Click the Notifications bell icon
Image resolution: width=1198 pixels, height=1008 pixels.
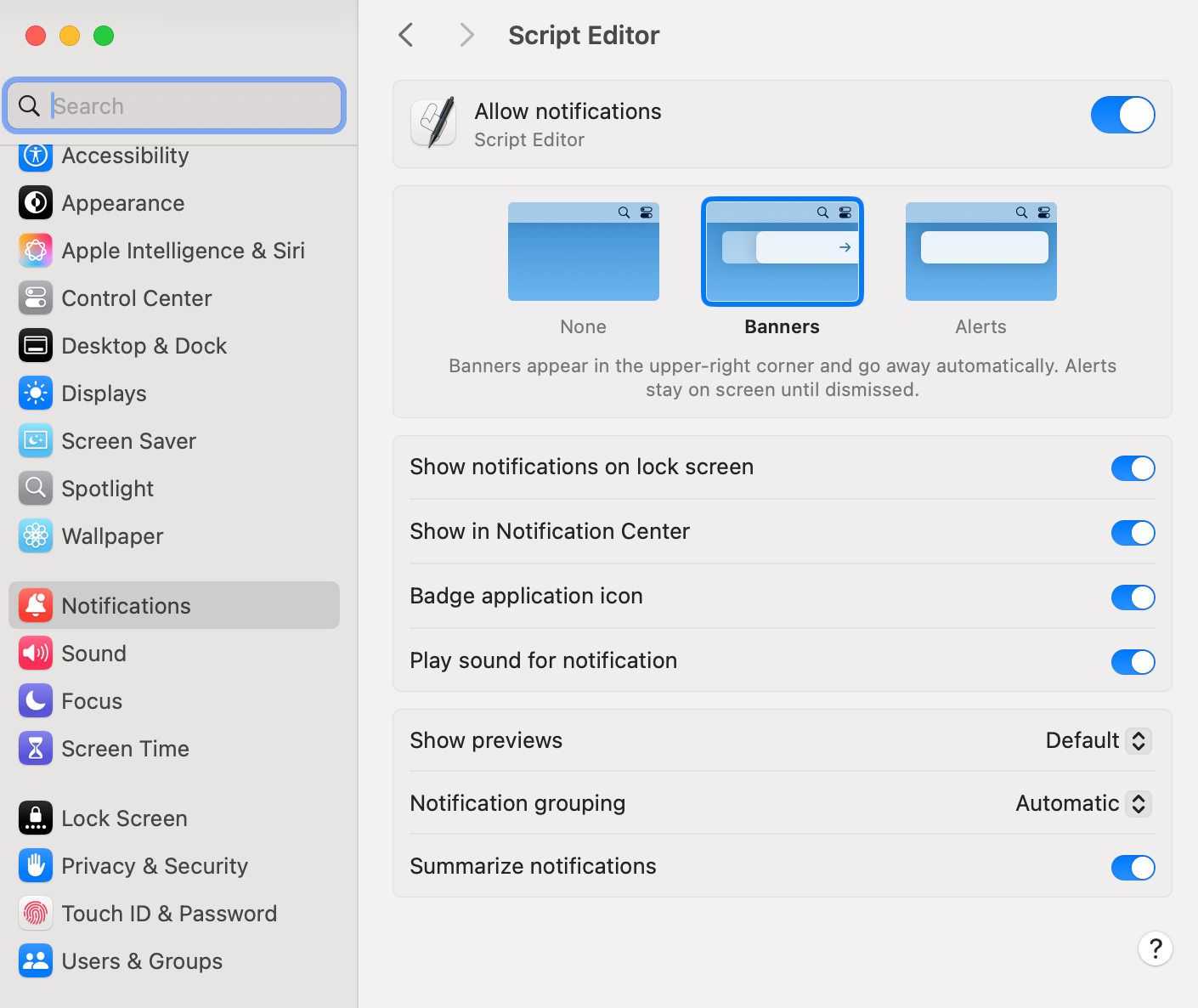[x=36, y=606]
